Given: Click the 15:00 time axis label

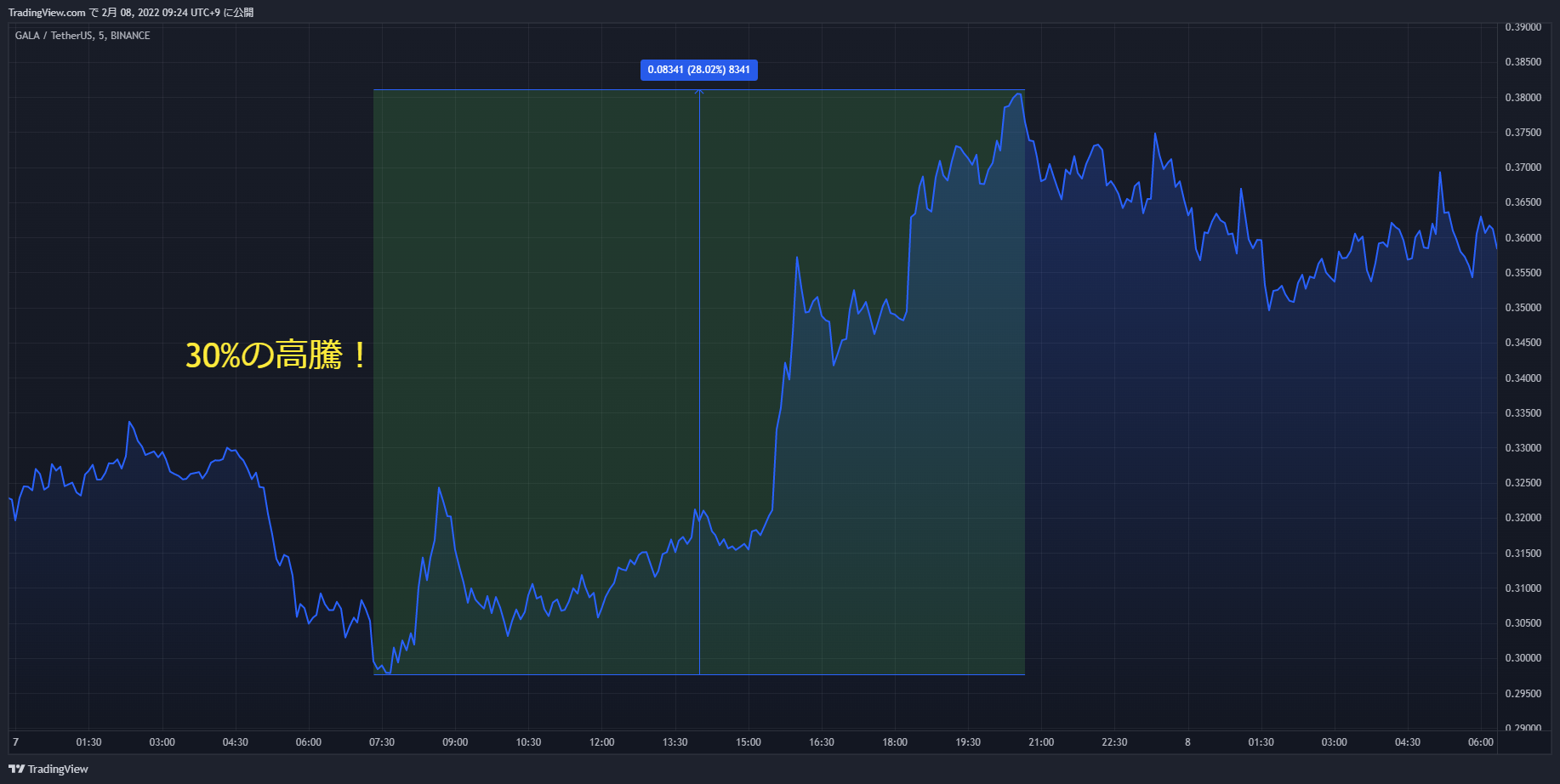Looking at the screenshot, I should (749, 742).
